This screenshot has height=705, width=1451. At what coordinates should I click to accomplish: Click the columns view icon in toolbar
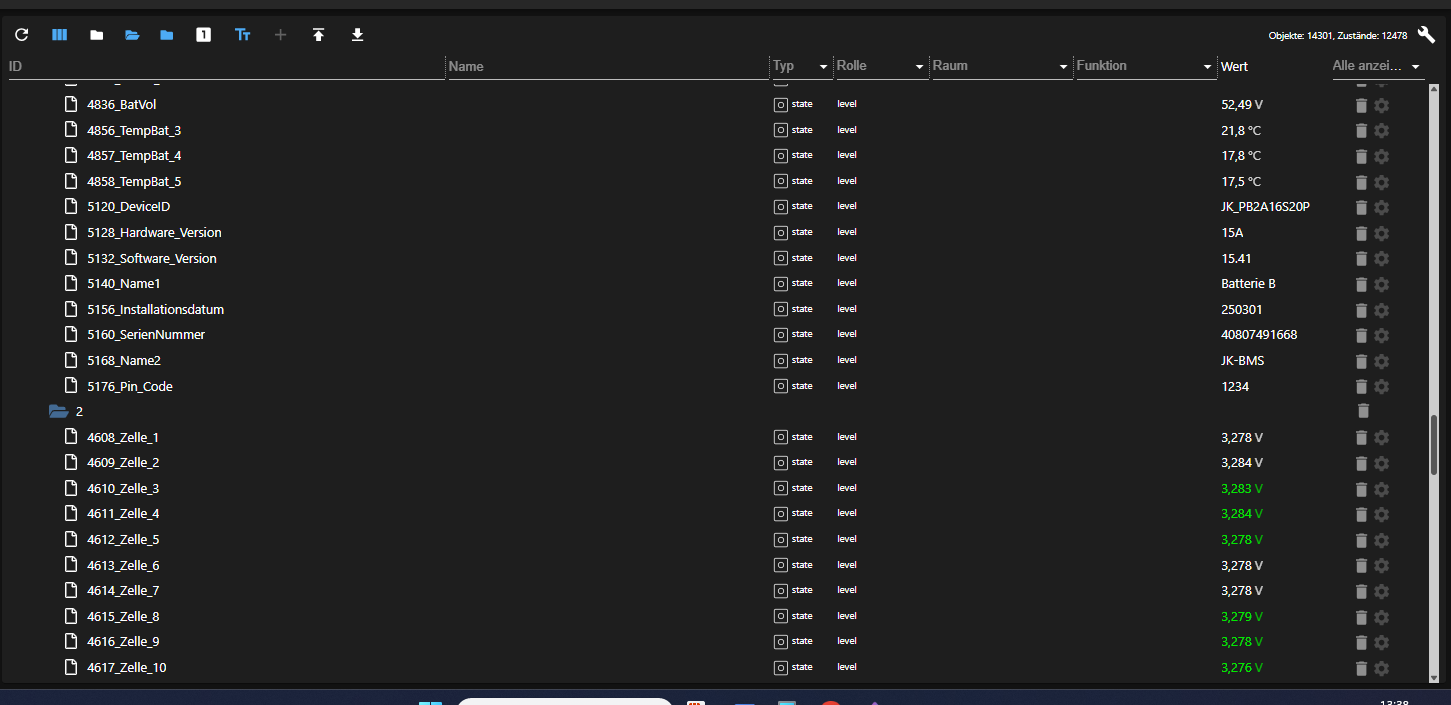pyautogui.click(x=59, y=34)
